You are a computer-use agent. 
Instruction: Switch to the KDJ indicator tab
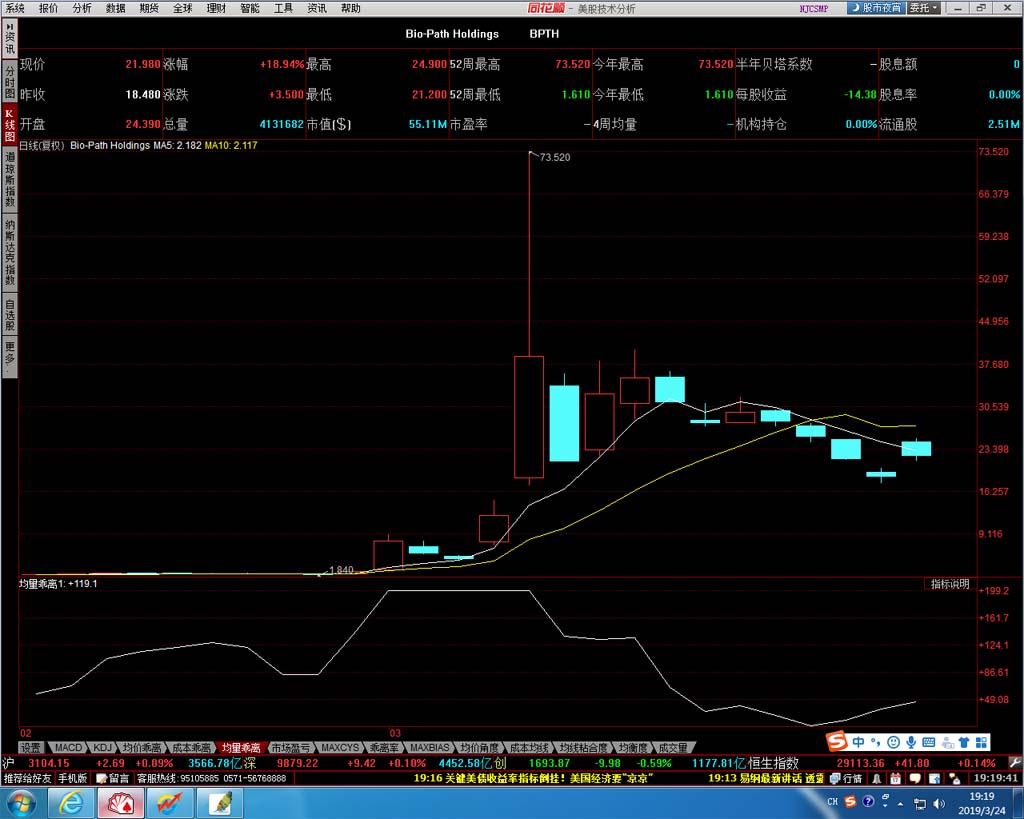coord(102,747)
